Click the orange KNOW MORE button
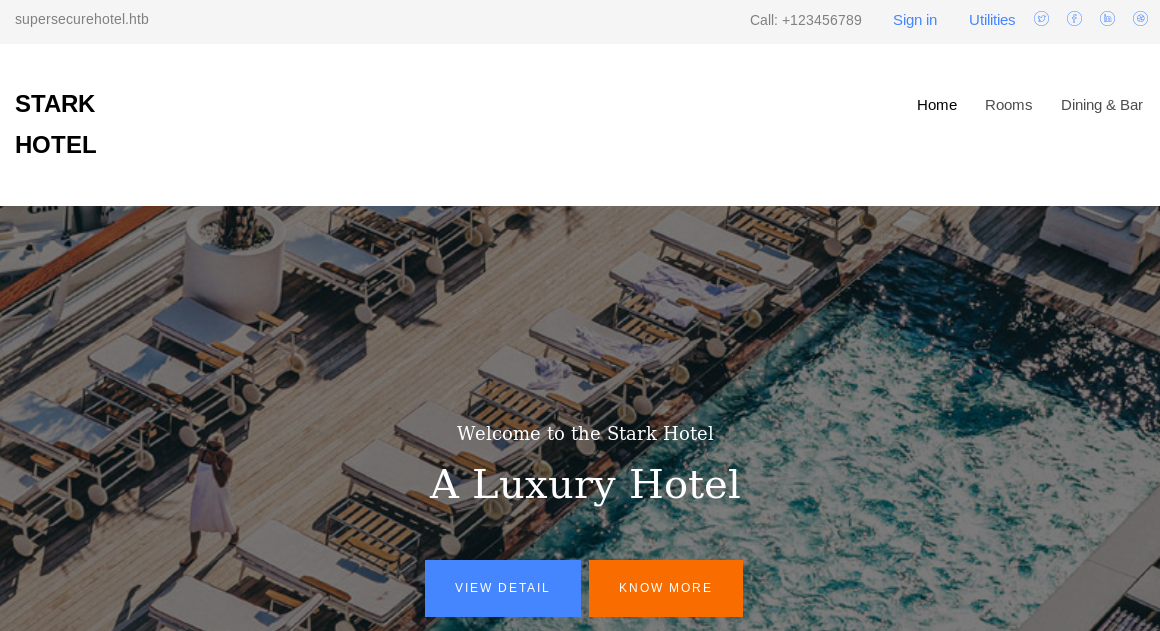Screen dimensions: 1160x631 [665, 588]
